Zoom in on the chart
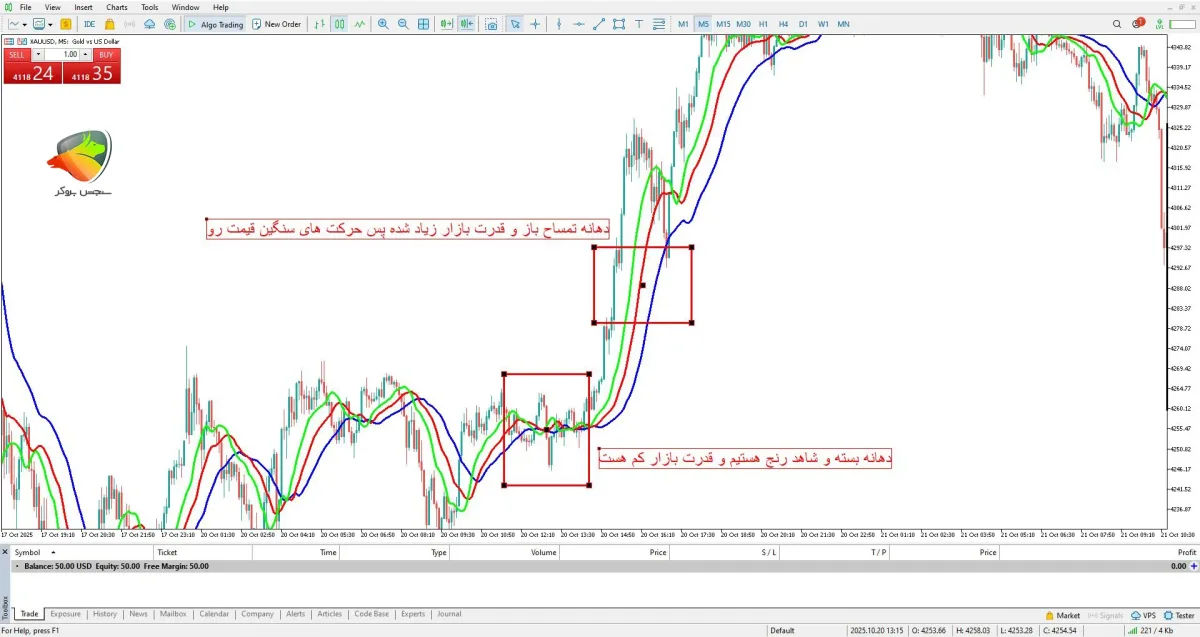Screen dimensions: 1200x637 point(383,24)
